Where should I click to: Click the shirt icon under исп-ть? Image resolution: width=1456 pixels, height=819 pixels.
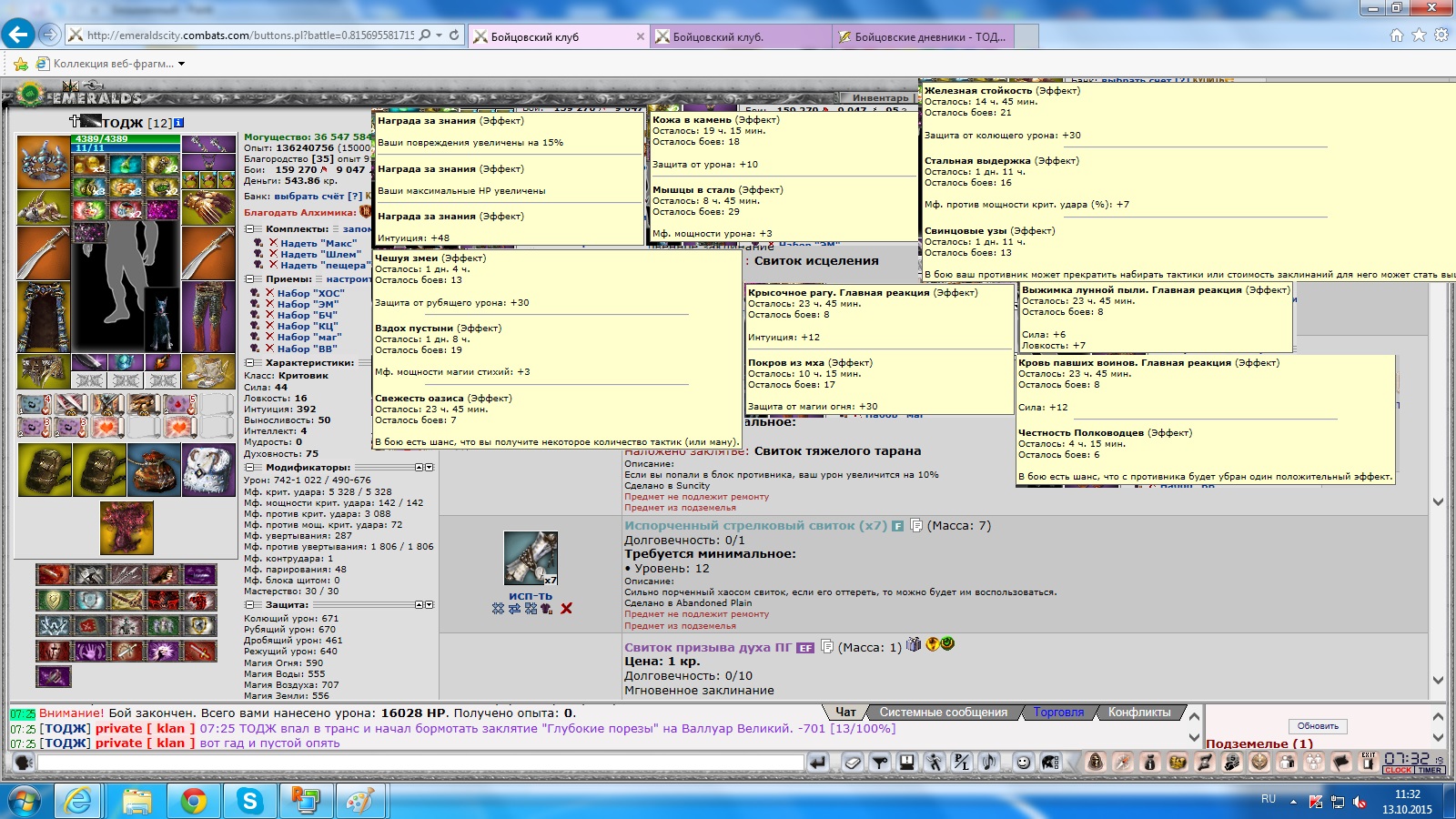click(x=546, y=609)
